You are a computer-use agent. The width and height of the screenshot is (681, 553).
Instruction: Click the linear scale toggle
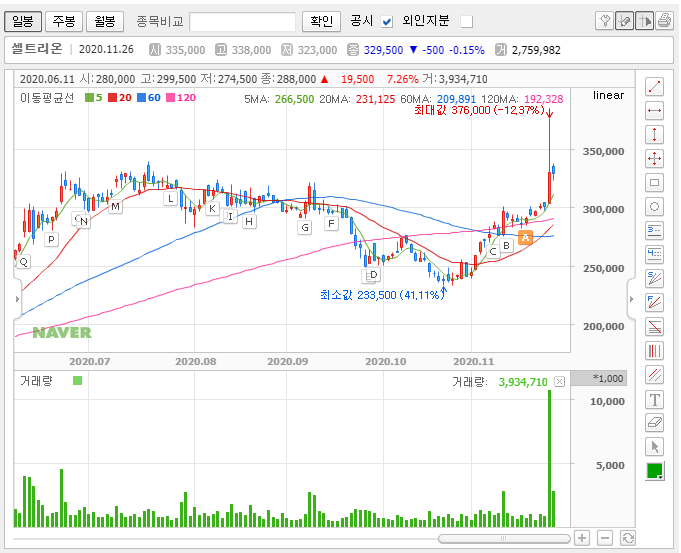pos(608,95)
